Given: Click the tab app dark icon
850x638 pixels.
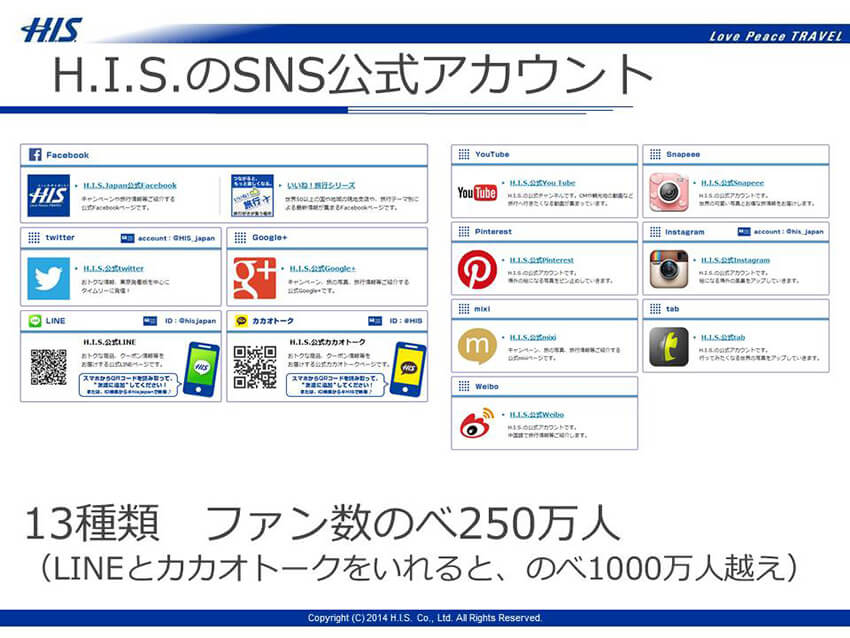Looking at the screenshot, I should pyautogui.click(x=669, y=347).
